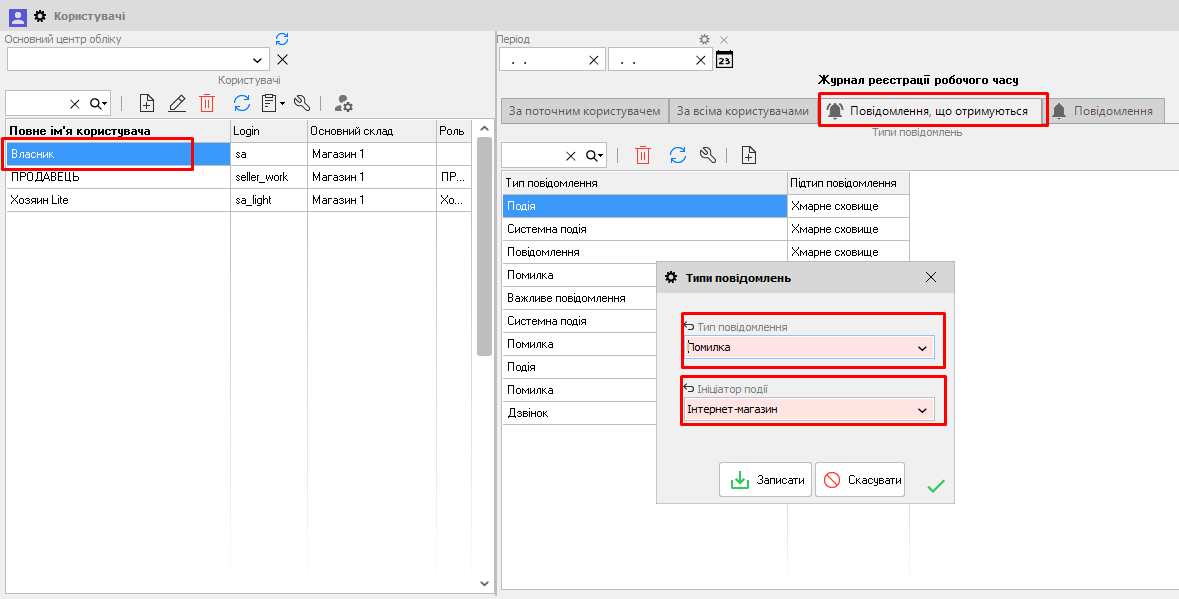Screen dimensions: 1179x599
Task: Click red trash icon in users toolbar
Action: 207,103
